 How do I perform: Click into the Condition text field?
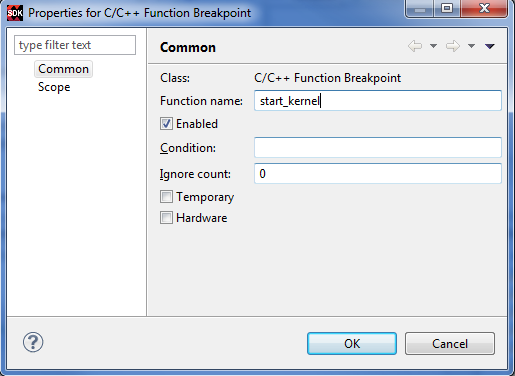378,147
